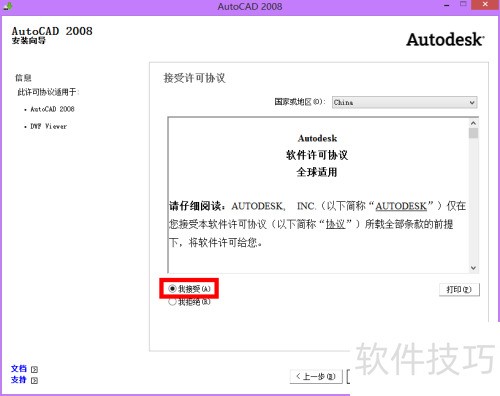Click the license text scroll-down arrow
The width and height of the screenshot is (500, 396).
(473, 268)
